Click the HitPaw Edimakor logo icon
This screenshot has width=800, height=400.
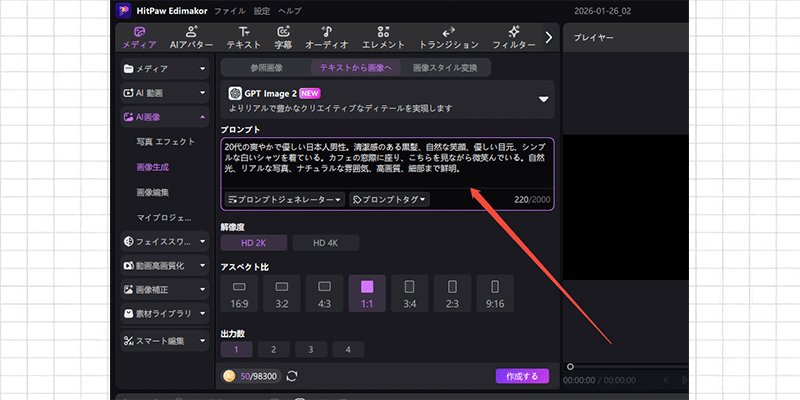pos(123,10)
